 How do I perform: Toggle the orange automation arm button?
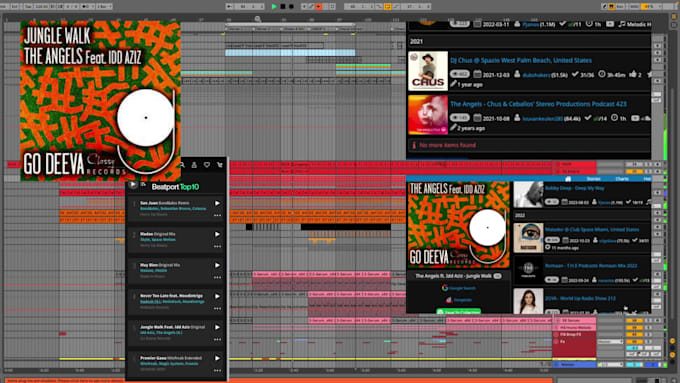(x=318, y=7)
